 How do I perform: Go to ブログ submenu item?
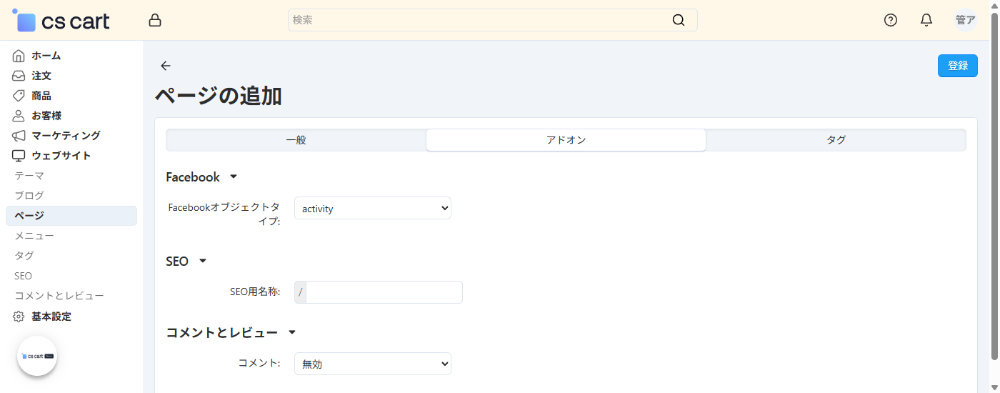click(x=29, y=196)
